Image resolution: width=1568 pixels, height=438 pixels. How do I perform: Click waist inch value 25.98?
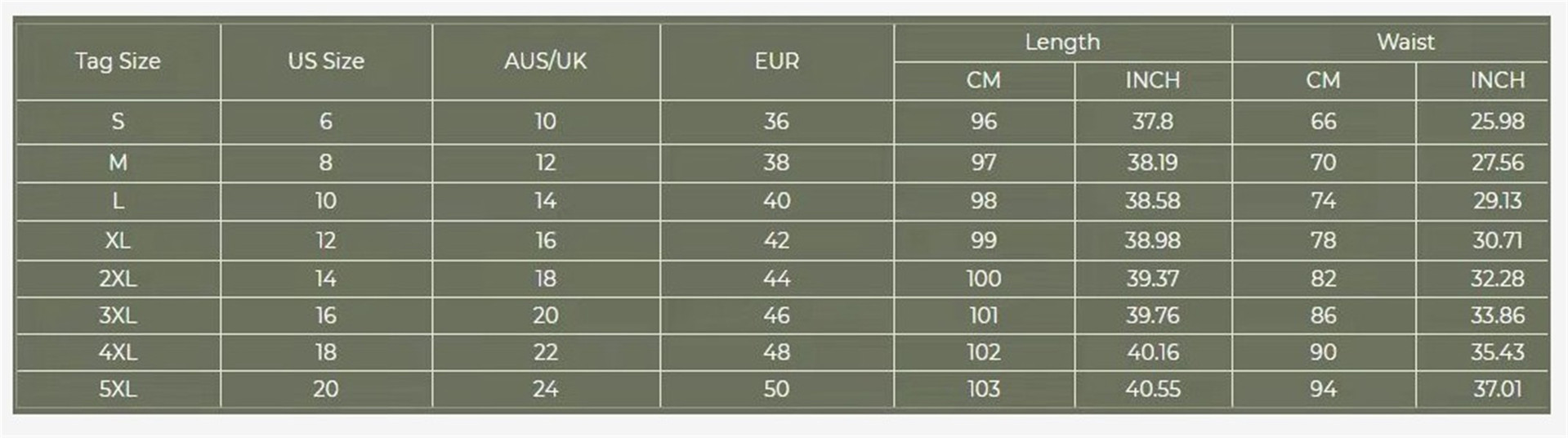[1497, 122]
